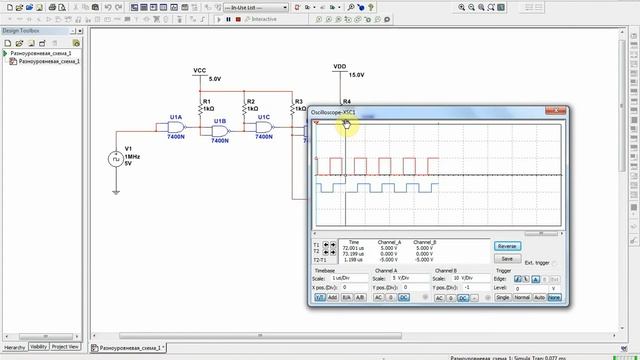Set trigger source to channel A

pos(536,279)
